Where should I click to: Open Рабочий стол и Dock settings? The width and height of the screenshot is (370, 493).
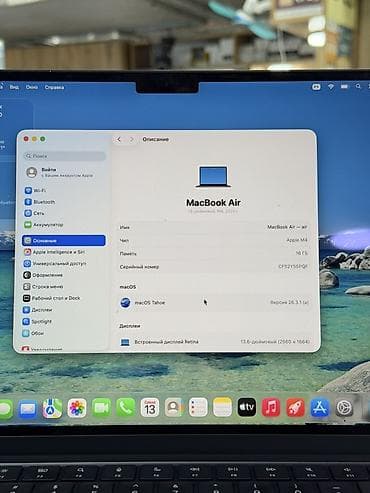(x=52, y=298)
